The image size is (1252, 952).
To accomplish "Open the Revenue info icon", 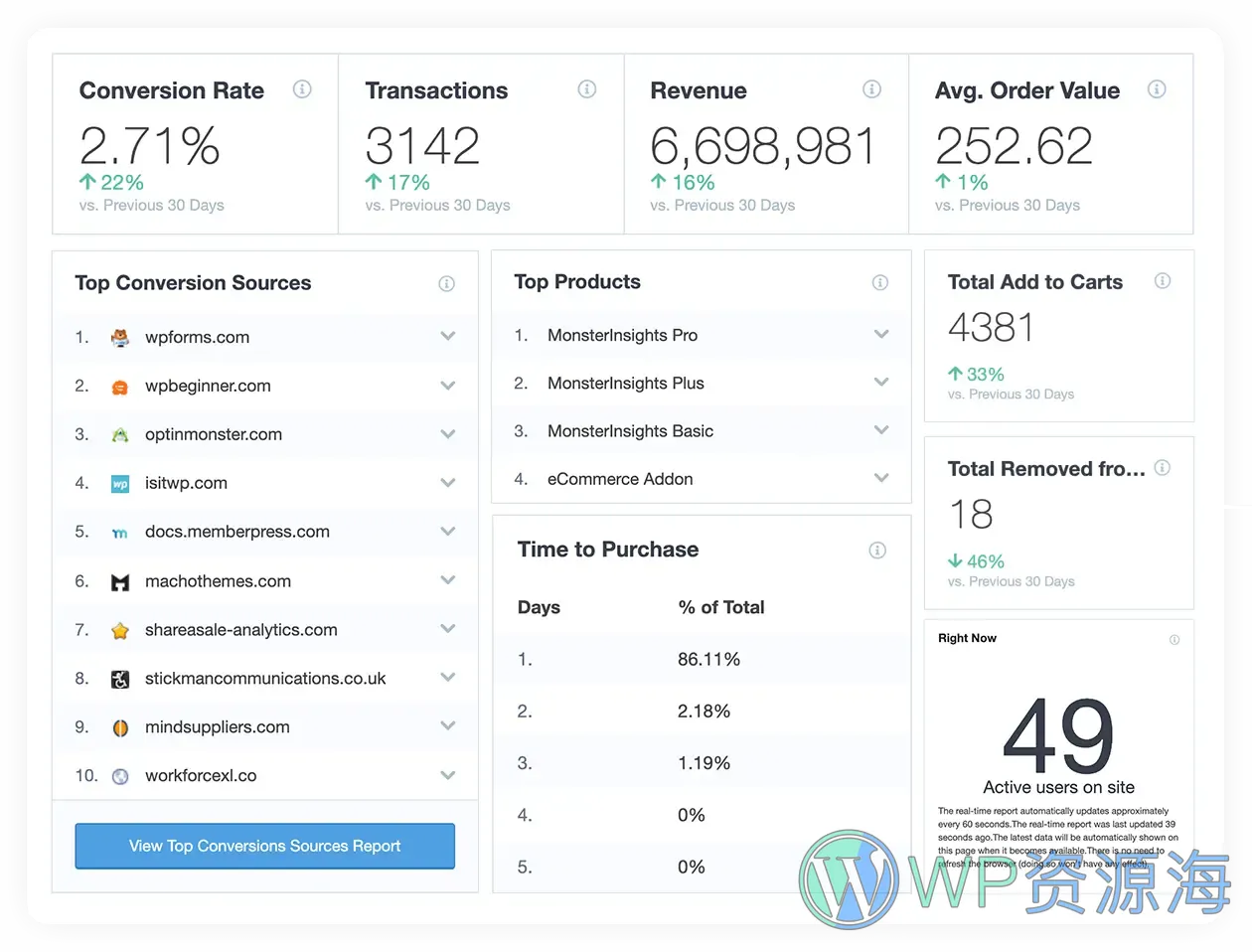I will pos(871,89).
